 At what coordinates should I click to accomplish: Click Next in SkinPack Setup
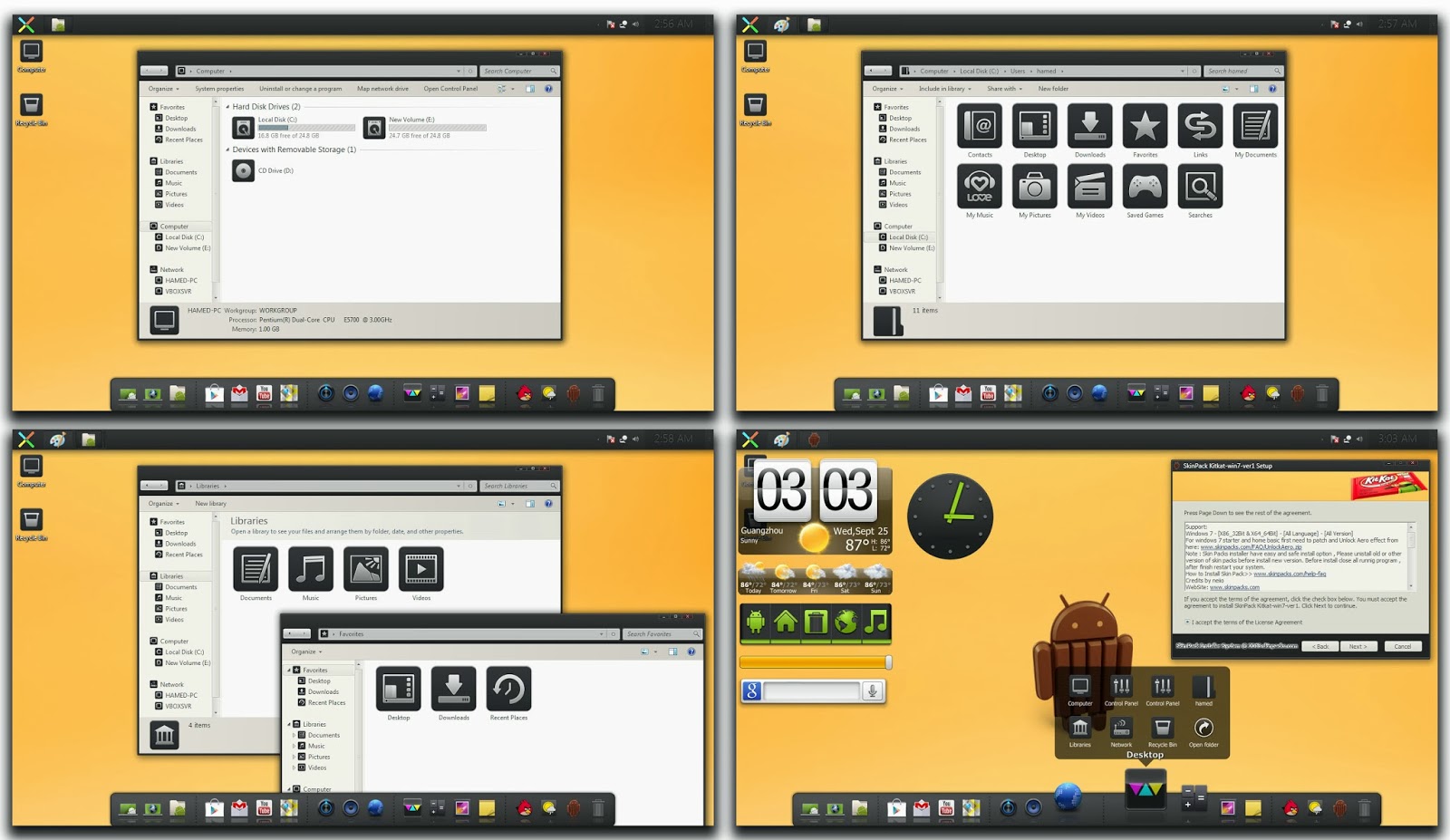point(1358,646)
